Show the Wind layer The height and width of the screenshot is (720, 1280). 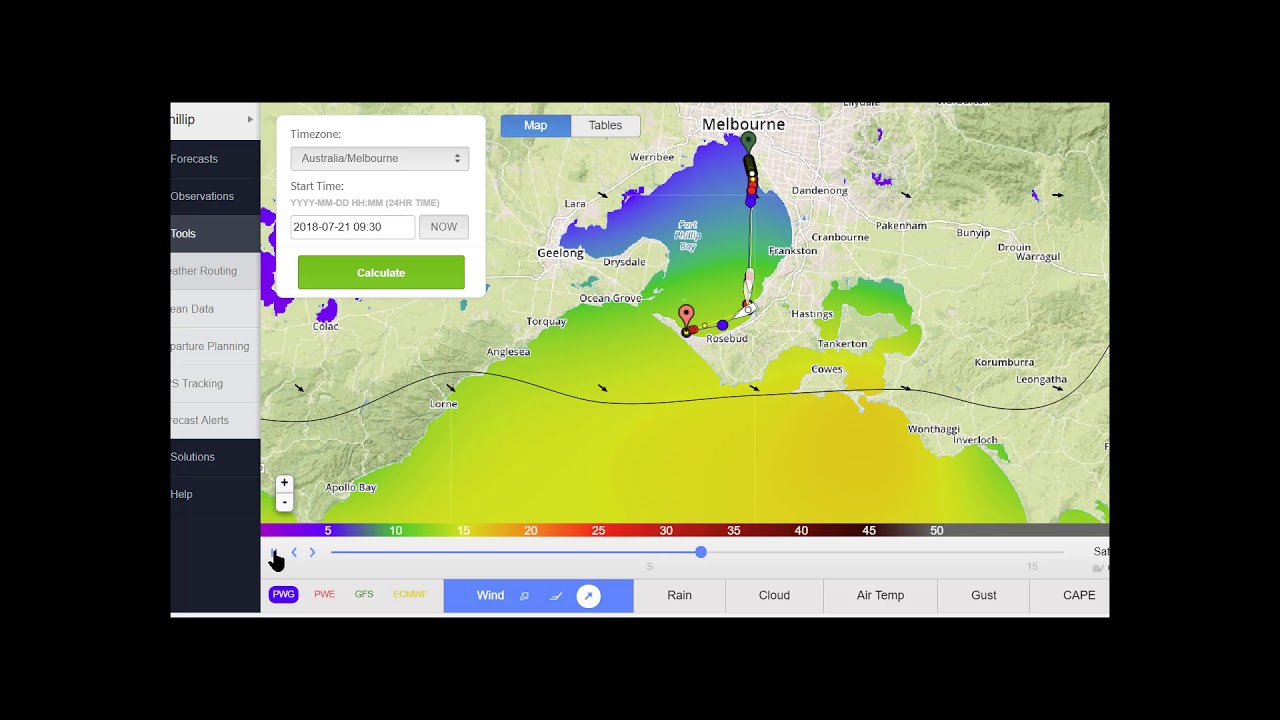(490, 595)
